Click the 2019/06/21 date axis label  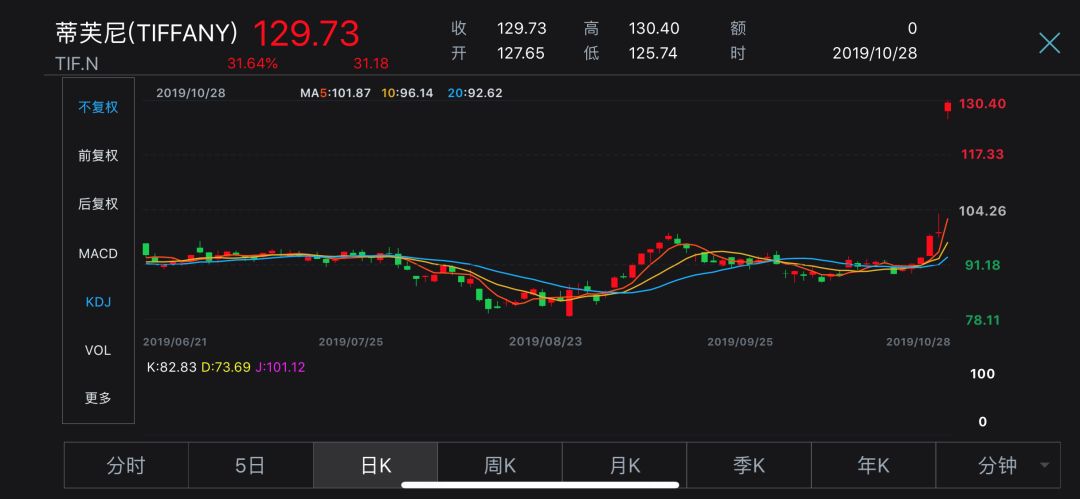point(174,341)
